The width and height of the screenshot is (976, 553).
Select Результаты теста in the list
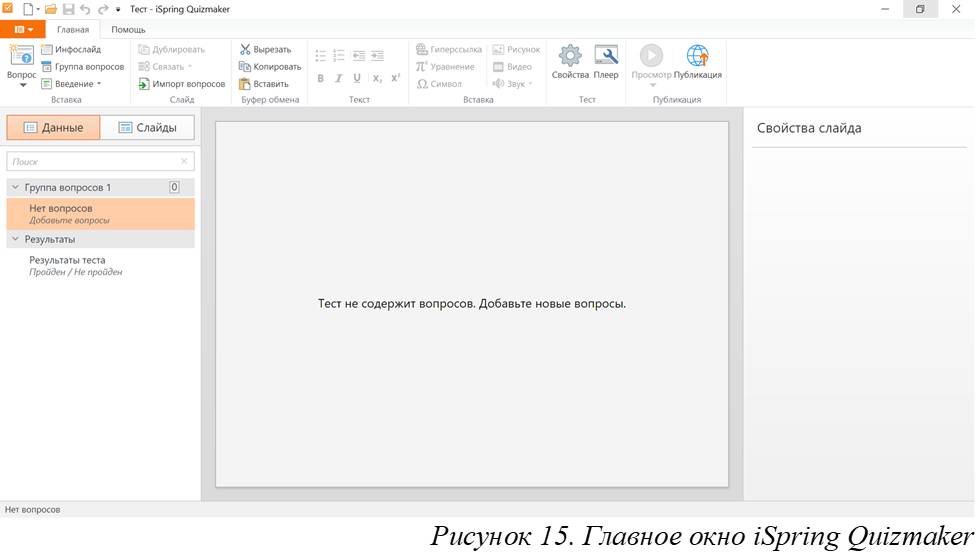point(67,260)
